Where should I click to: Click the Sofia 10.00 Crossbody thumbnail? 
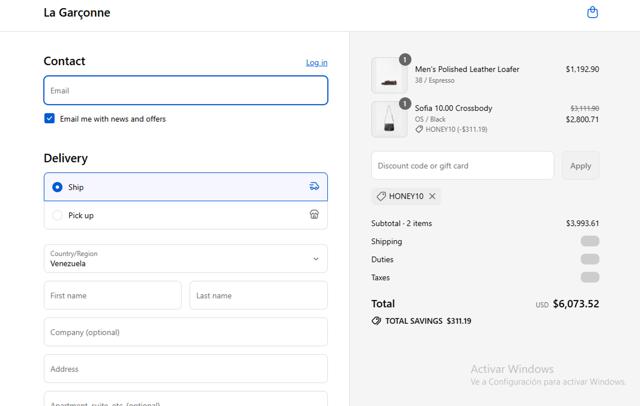click(x=389, y=119)
